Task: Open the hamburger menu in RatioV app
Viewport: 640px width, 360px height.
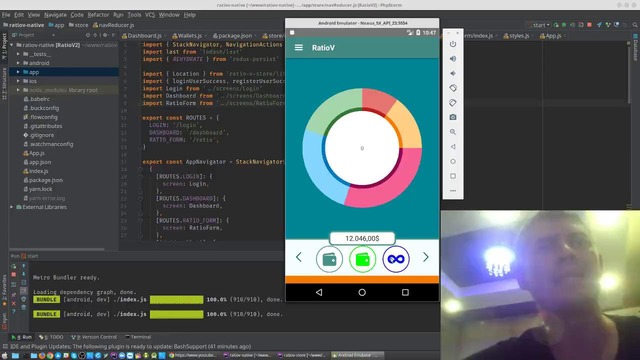Action: point(299,48)
